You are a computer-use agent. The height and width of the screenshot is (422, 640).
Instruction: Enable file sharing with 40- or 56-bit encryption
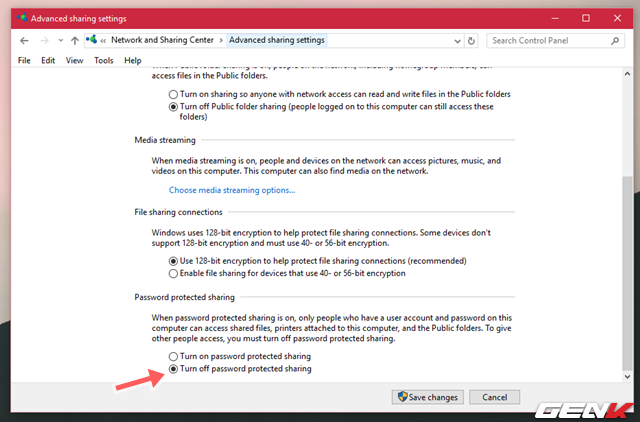[174, 272]
